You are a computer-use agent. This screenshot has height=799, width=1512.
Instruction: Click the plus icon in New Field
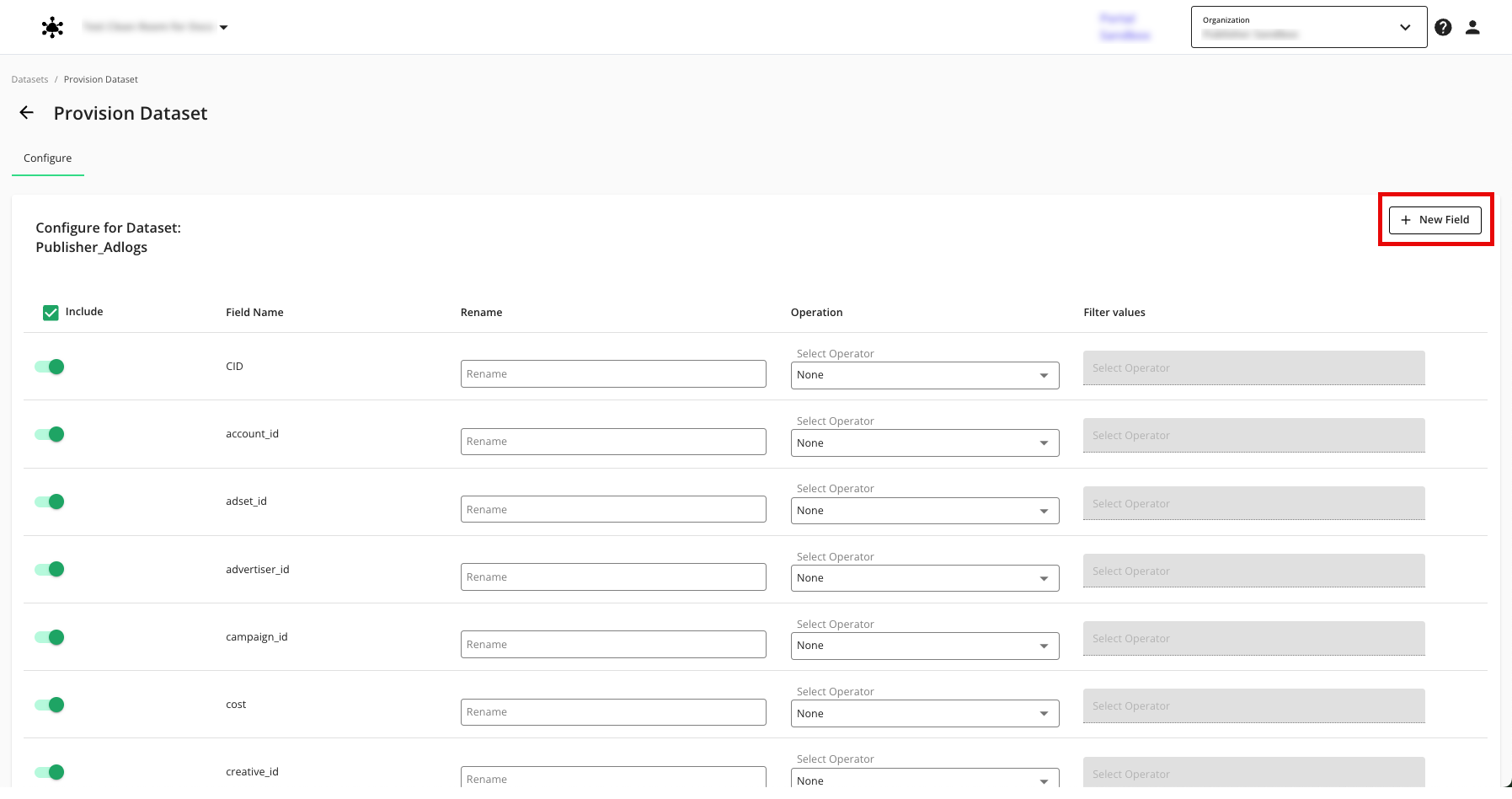coord(1405,220)
